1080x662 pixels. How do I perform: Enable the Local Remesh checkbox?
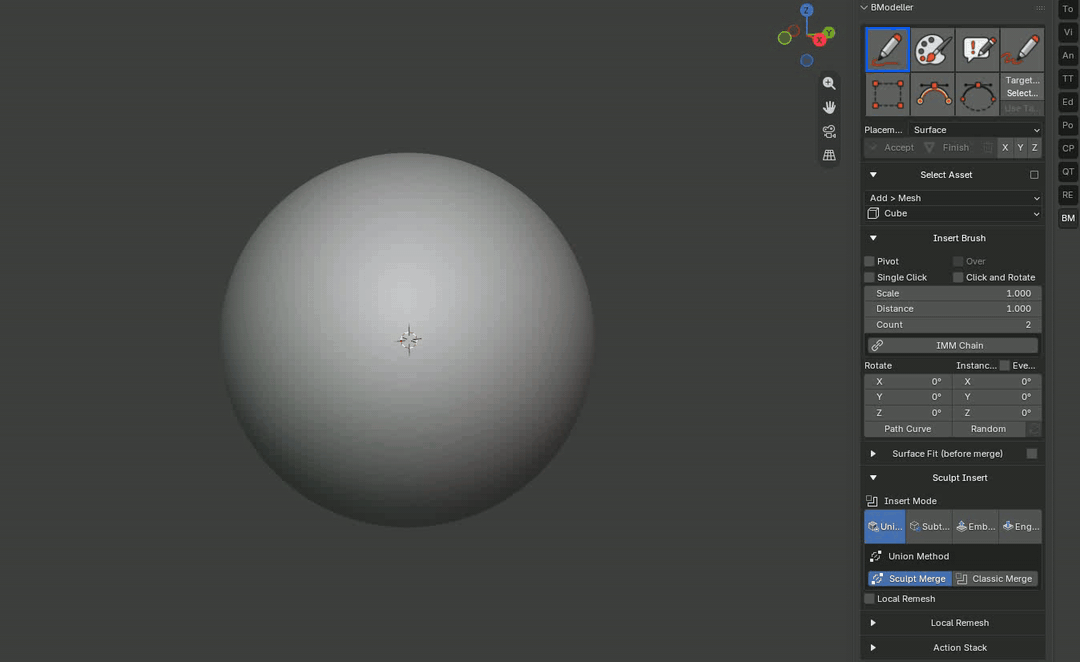point(869,599)
